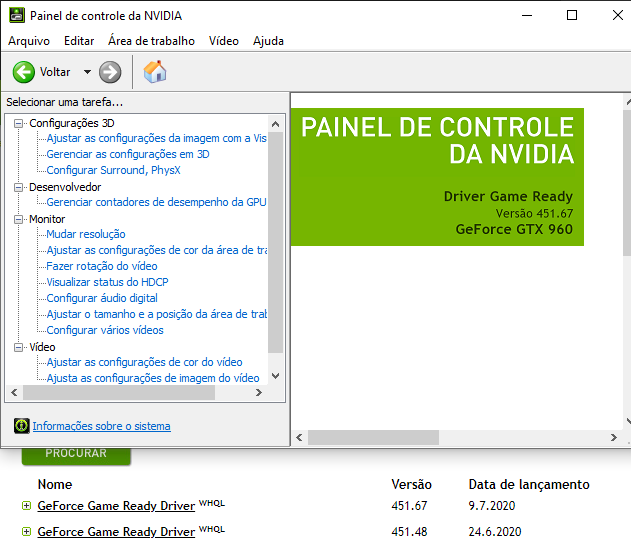Image resolution: width=631 pixels, height=544 pixels.
Task: Select Configurar áudio digital
Action: [x=102, y=298]
